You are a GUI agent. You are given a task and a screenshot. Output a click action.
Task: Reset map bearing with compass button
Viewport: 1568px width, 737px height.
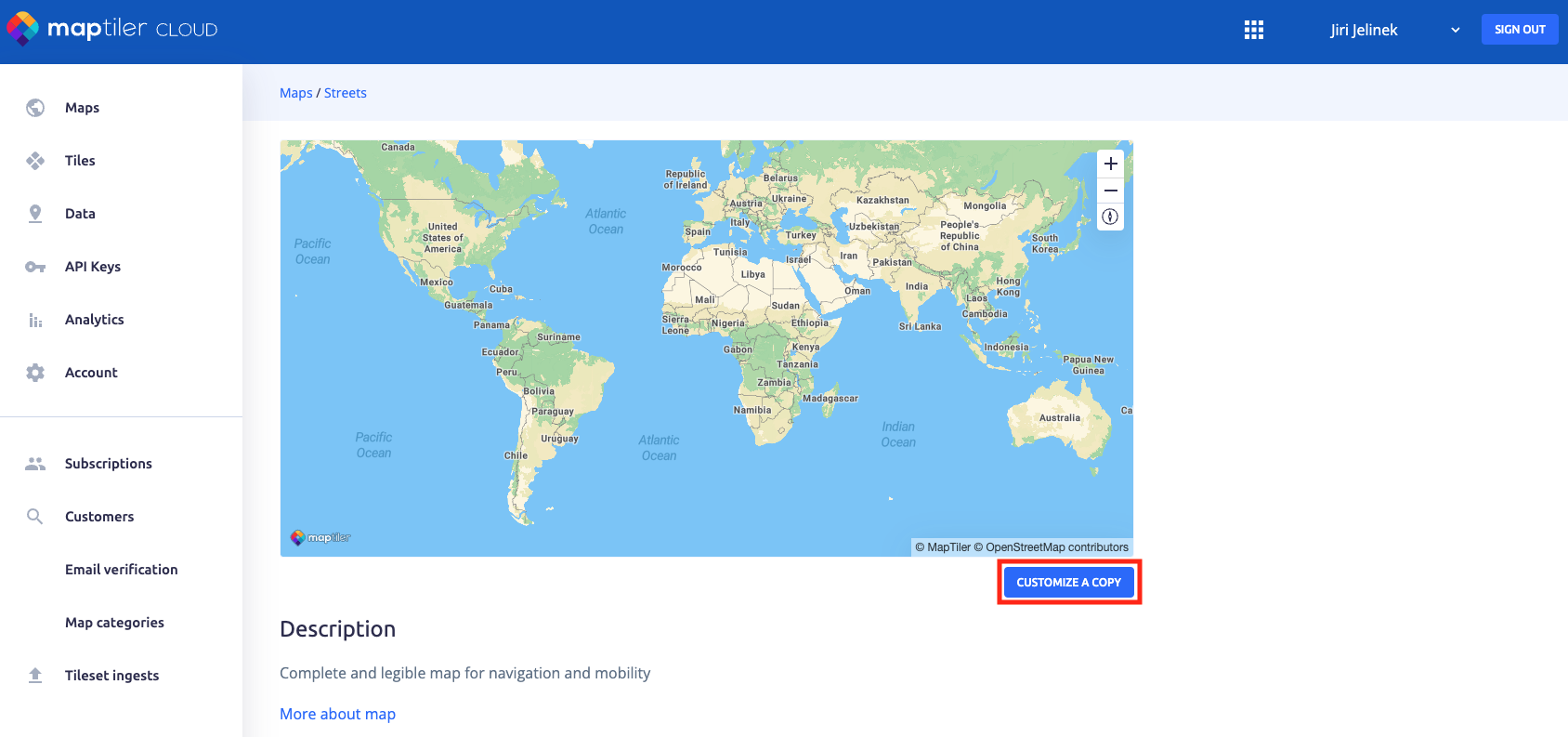point(1110,217)
